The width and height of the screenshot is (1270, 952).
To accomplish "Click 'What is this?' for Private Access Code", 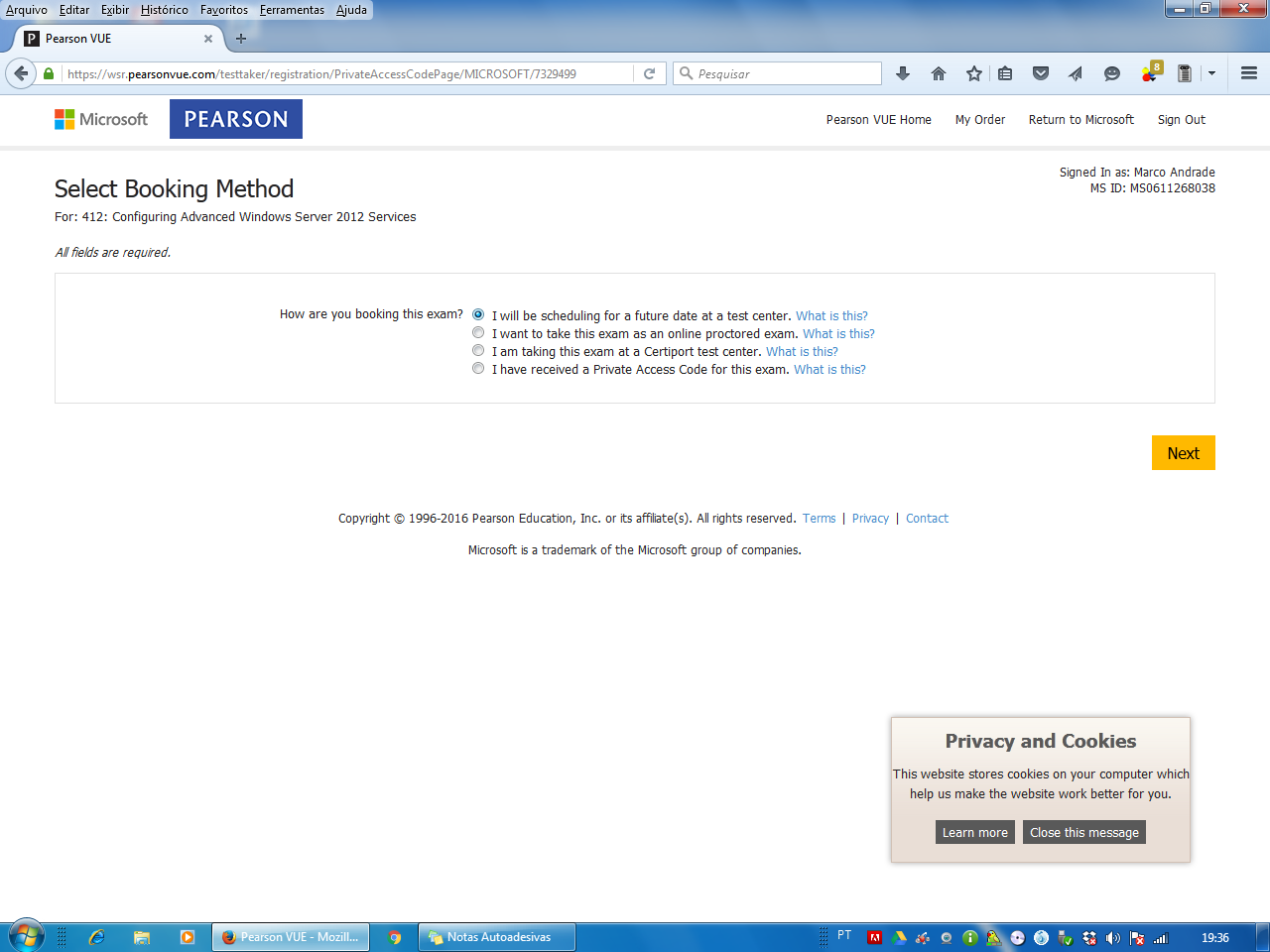I will click(829, 370).
